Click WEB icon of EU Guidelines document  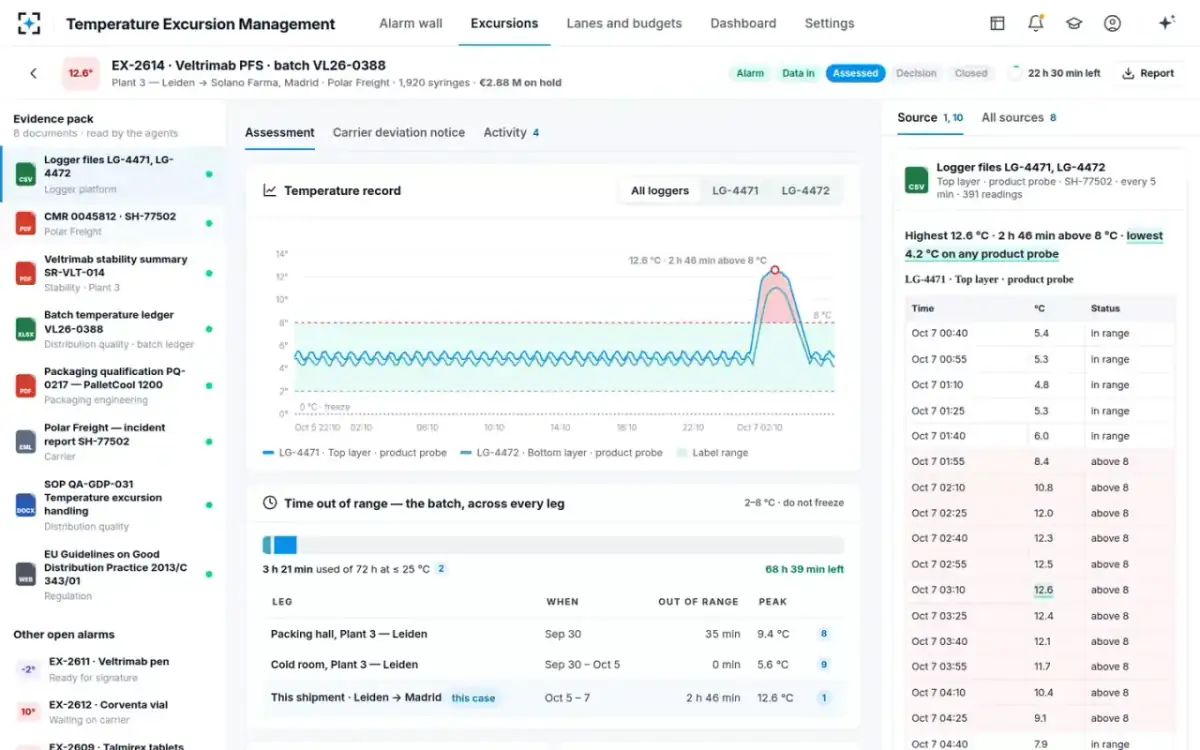coord(26,574)
